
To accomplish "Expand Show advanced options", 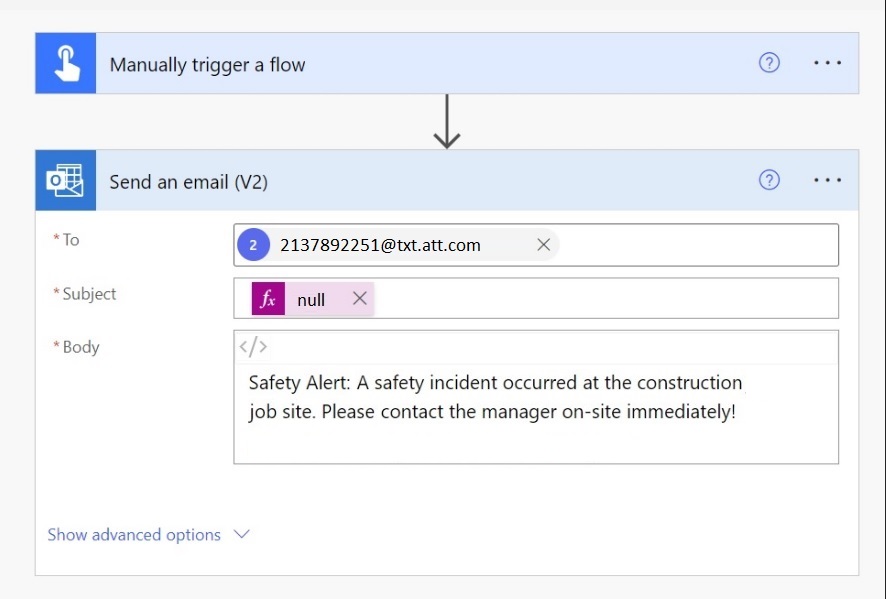I will (x=134, y=535).
